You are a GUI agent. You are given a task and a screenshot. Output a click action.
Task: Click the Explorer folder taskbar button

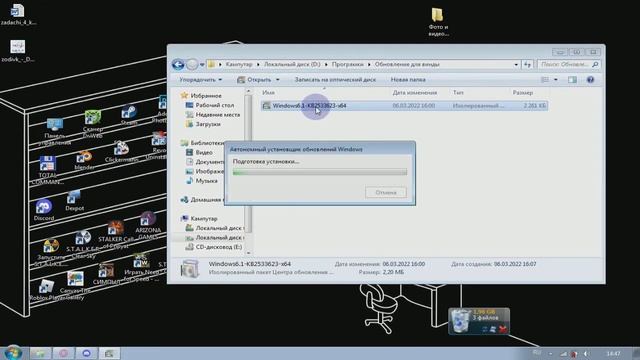[40, 353]
